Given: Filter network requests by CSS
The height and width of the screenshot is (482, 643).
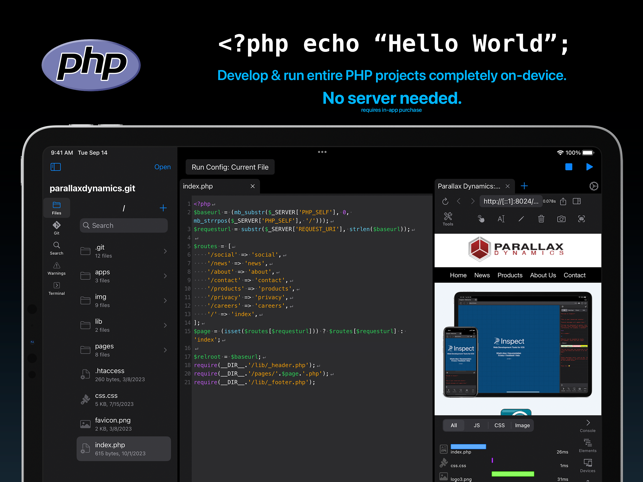Looking at the screenshot, I should 499,425.
